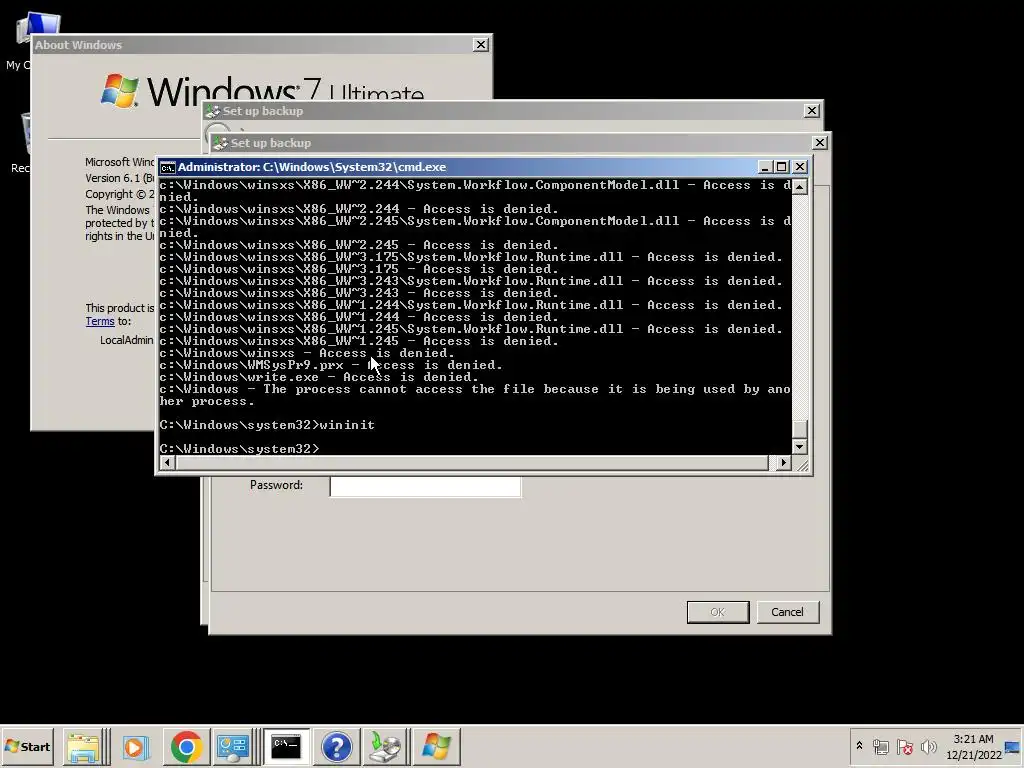Image resolution: width=1024 pixels, height=768 pixels.
Task: Open the Start menu
Action: click(27, 746)
